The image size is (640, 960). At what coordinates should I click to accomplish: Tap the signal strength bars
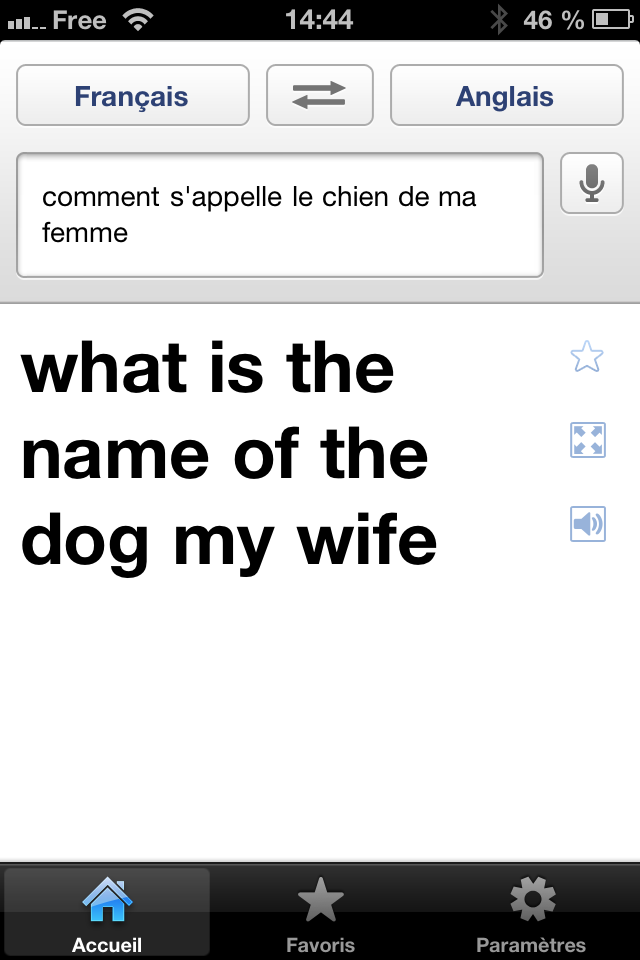pos(26,23)
